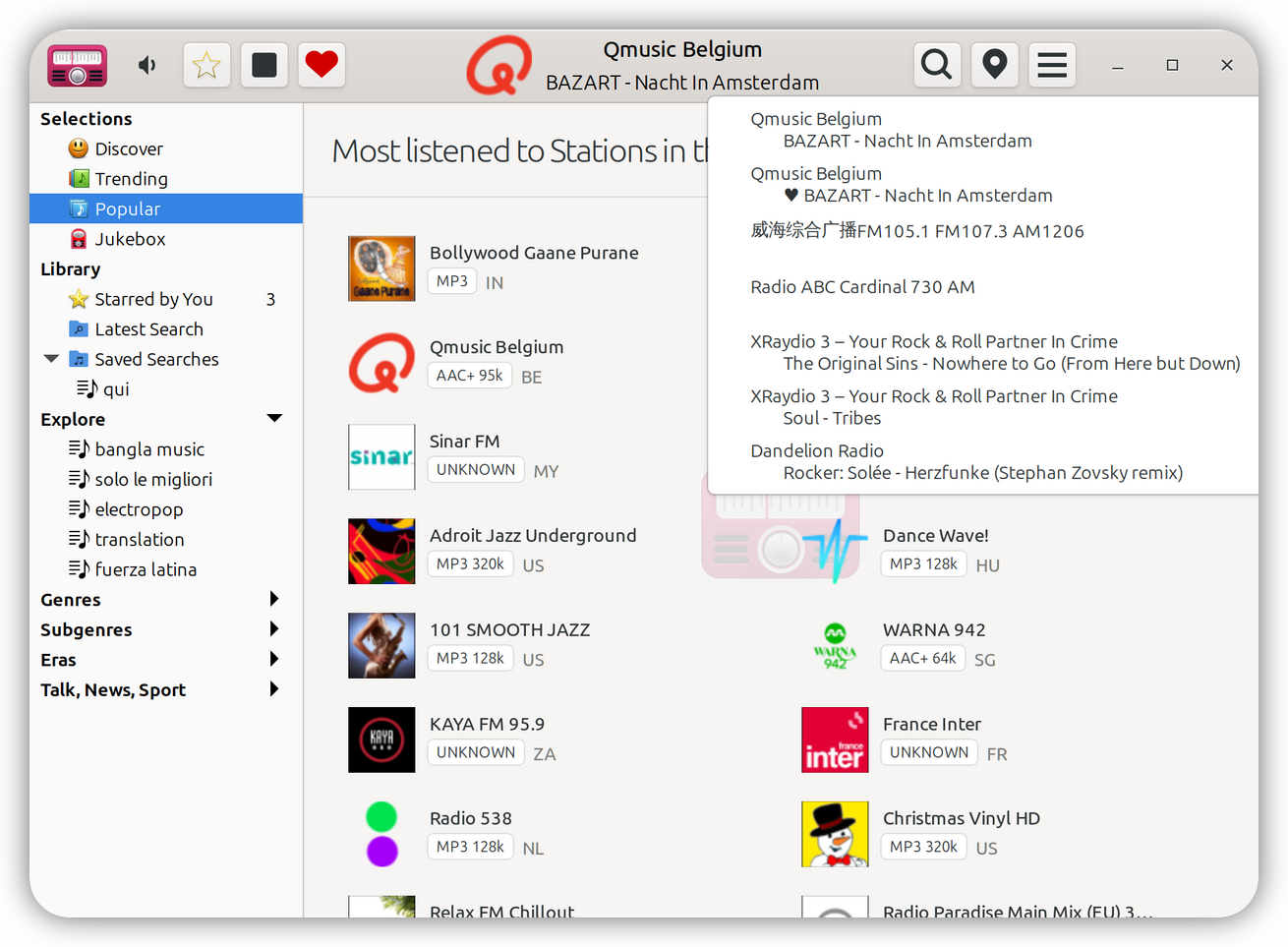Select the Christmas Vinyl HD station name
This screenshot has width=1288, height=947.
click(962, 819)
